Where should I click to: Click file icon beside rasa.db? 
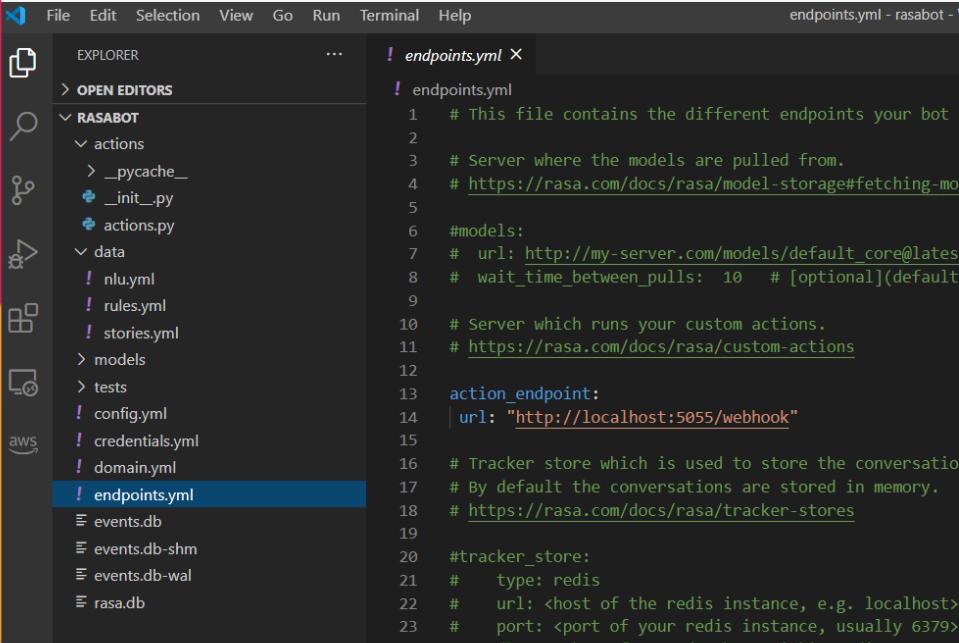81,601
